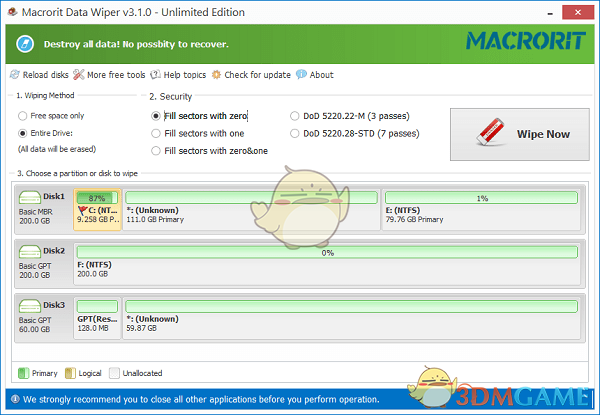Open Help topics
The image size is (600, 415).
pyautogui.click(x=178, y=75)
